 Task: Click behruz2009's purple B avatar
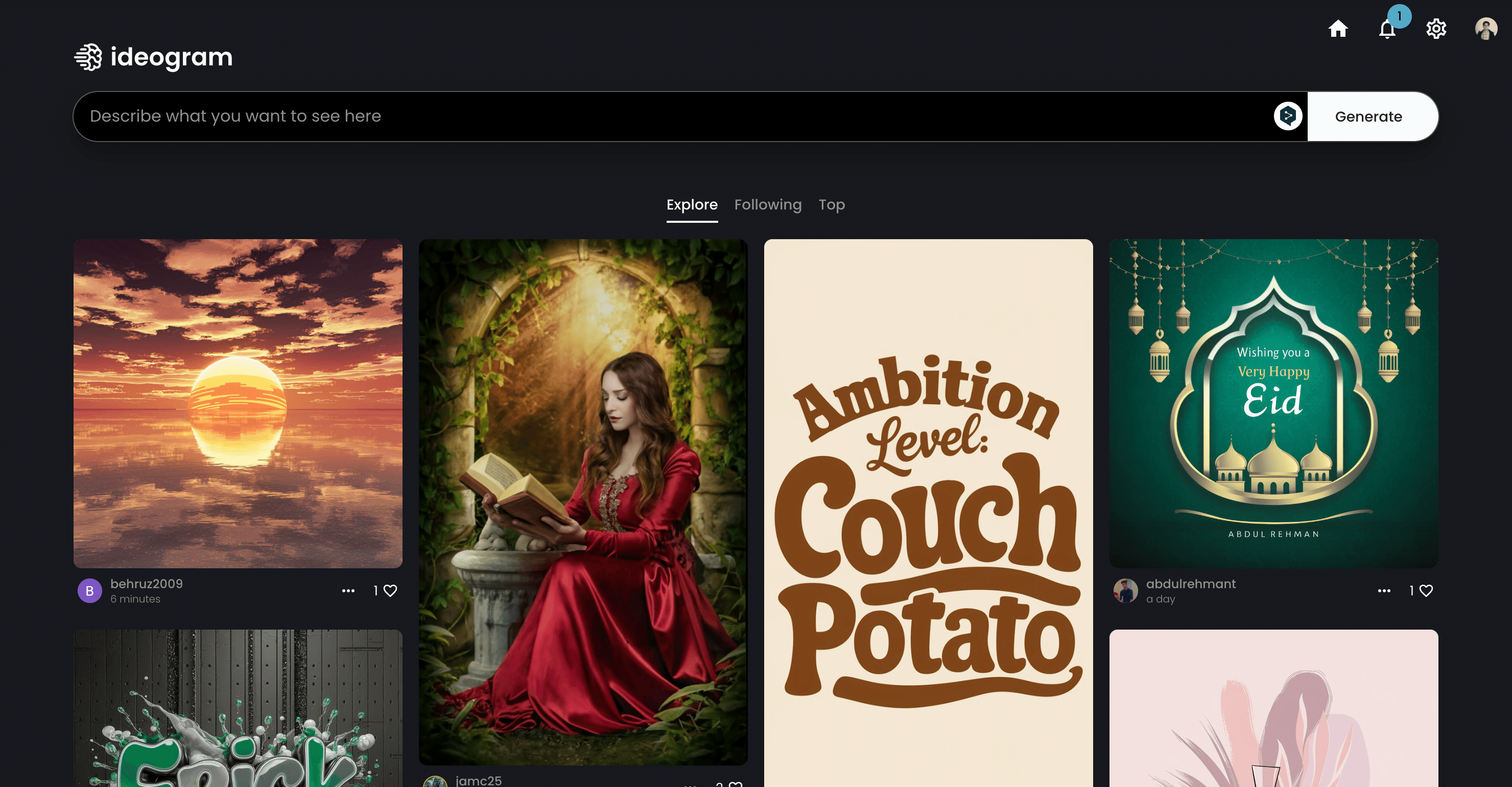click(90, 590)
